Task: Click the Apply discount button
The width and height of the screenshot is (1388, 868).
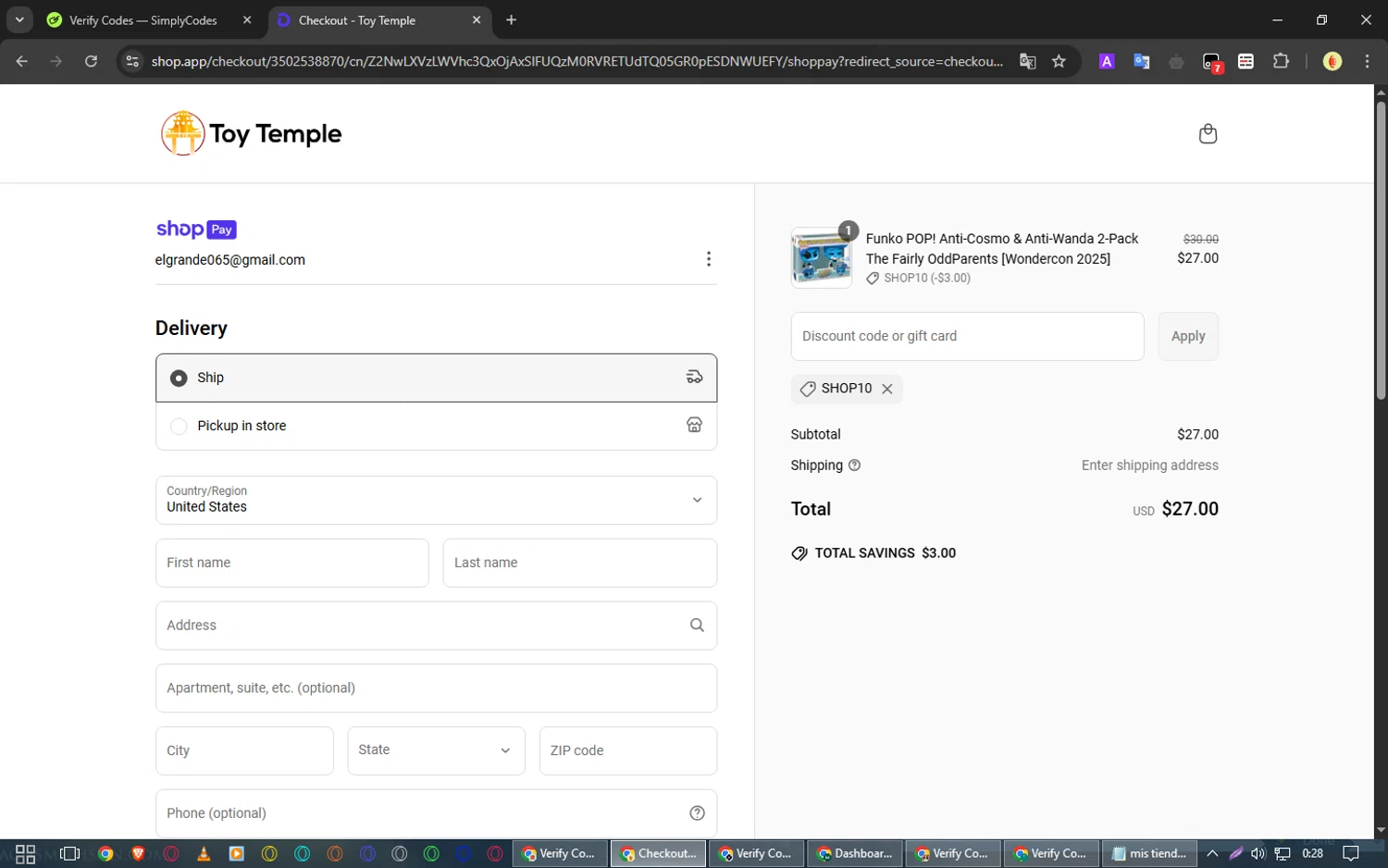Action: (1188, 336)
